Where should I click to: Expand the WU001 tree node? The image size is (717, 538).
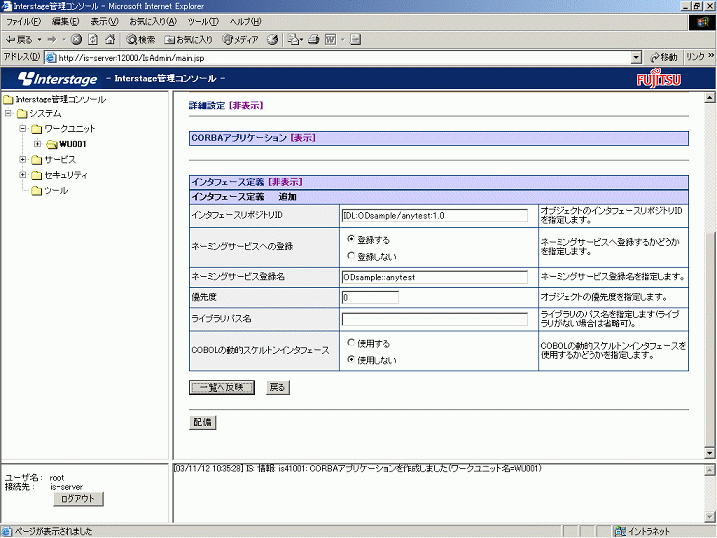coord(37,144)
